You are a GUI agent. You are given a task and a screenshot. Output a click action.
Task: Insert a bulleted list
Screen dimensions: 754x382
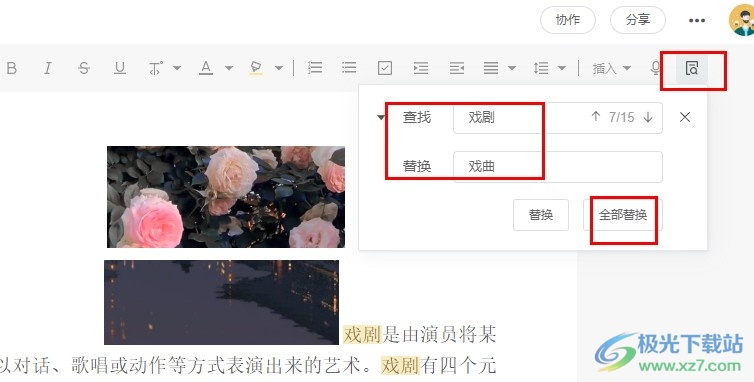[x=349, y=68]
